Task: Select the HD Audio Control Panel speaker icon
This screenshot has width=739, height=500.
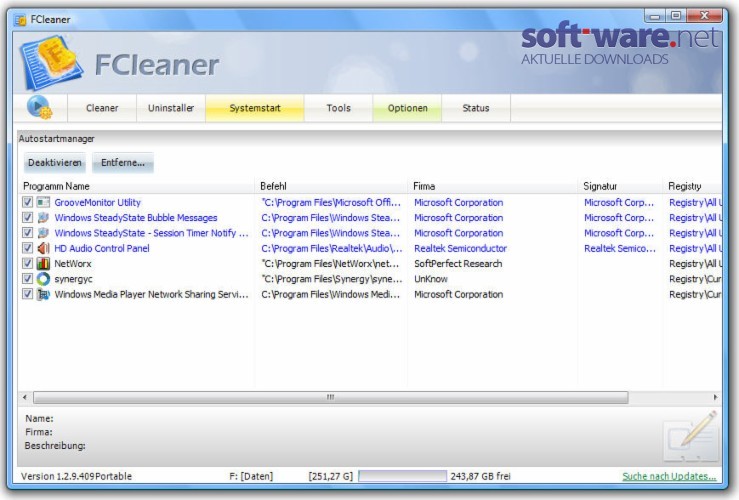Action: (43, 248)
